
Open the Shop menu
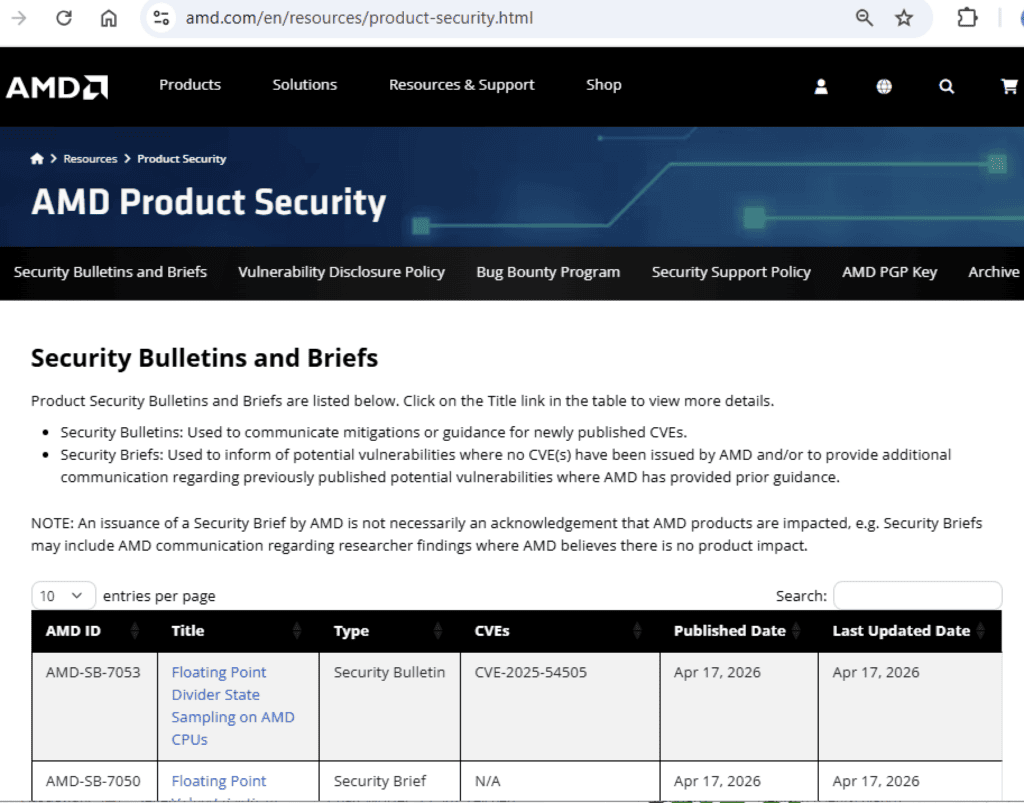603,85
